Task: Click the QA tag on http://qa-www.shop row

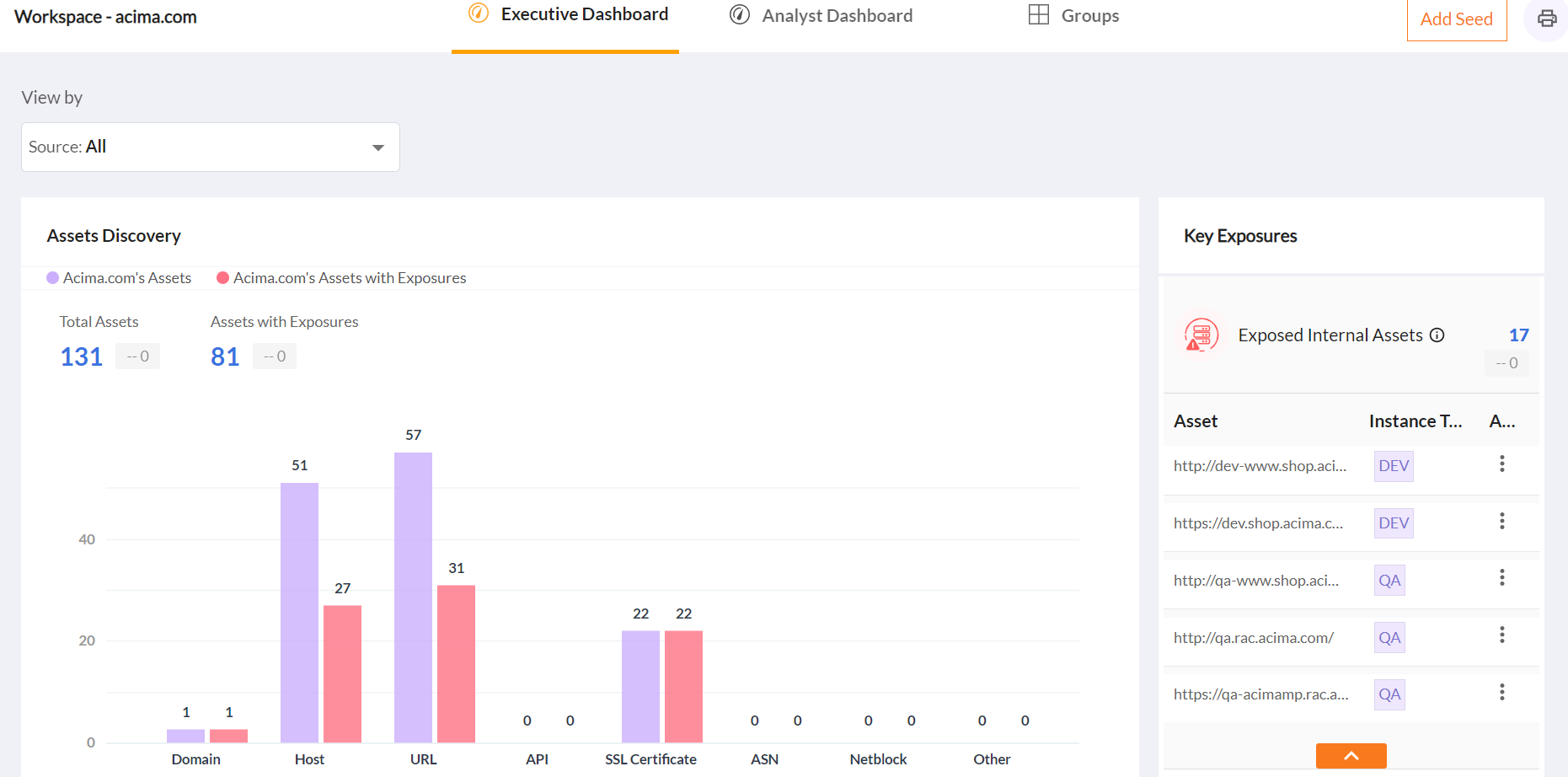Action: coord(1389,581)
